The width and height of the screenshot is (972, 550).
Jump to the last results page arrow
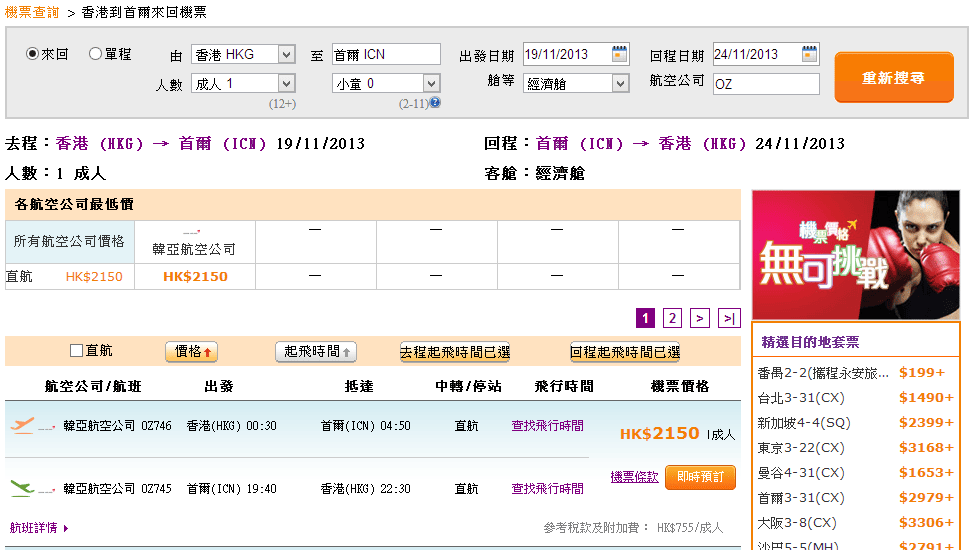tap(730, 318)
